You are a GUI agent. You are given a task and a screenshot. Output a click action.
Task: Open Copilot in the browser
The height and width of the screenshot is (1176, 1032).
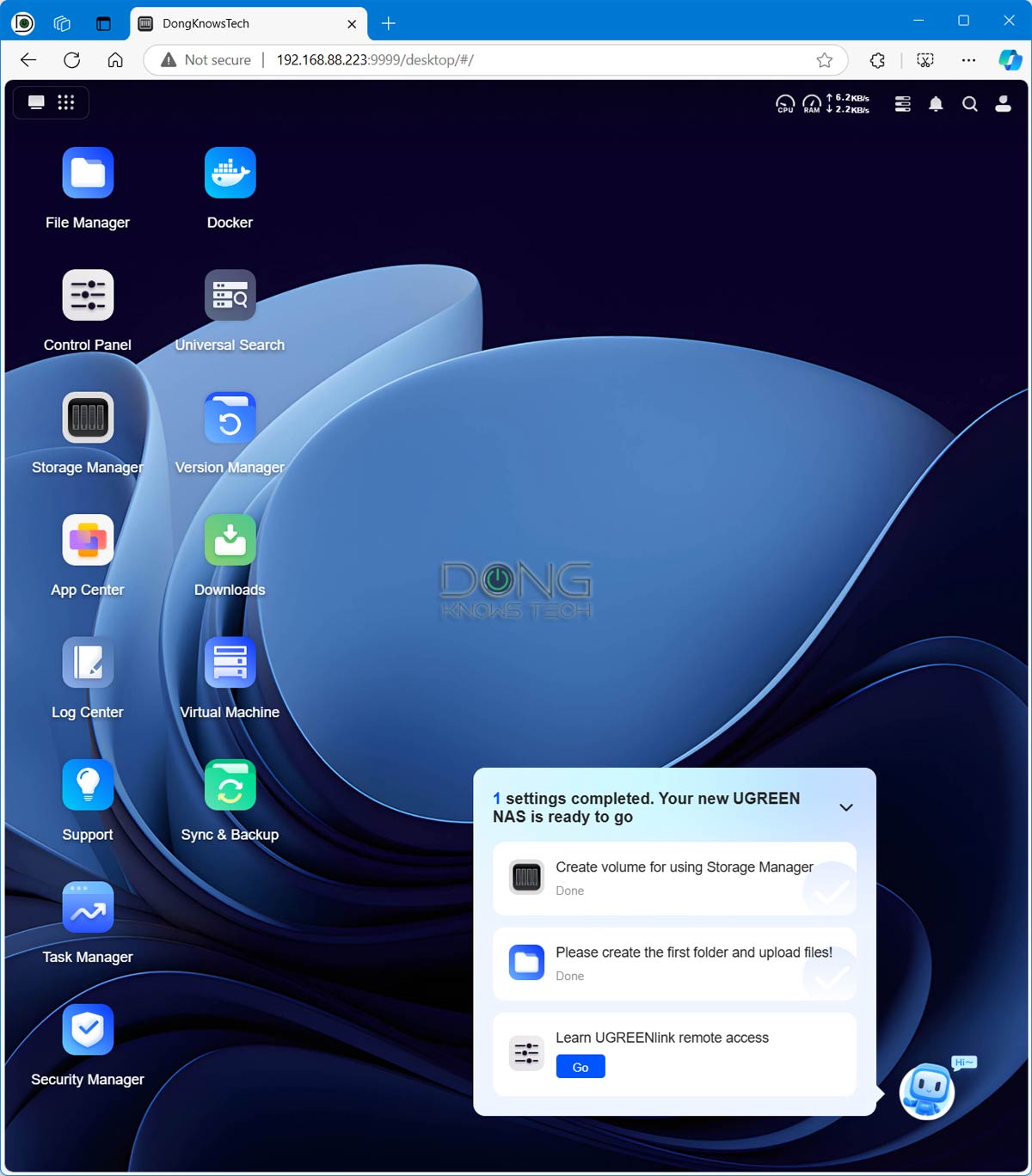pyautogui.click(x=1010, y=60)
